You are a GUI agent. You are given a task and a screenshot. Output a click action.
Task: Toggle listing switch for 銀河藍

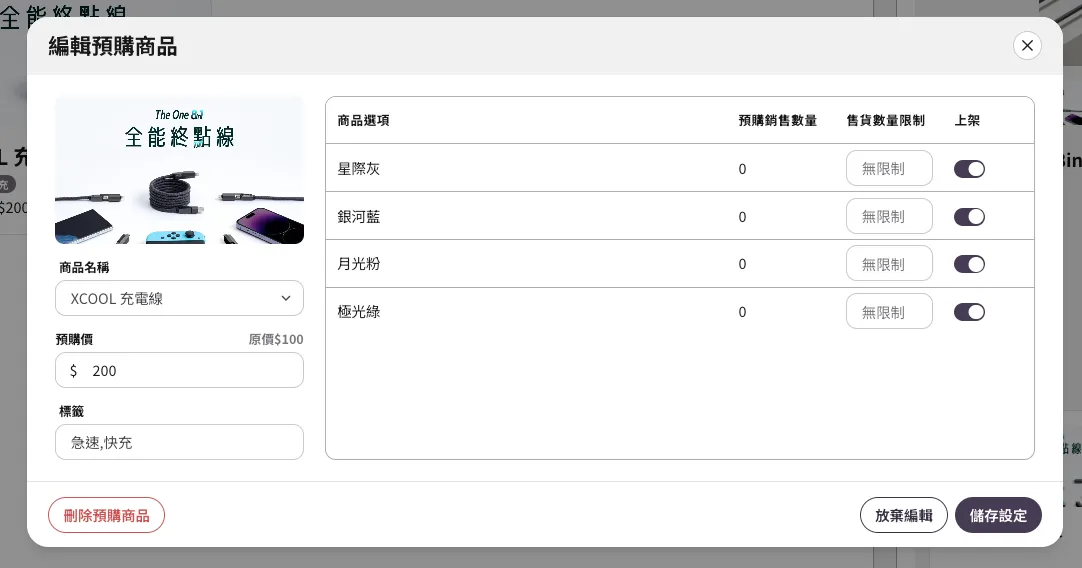[x=969, y=217]
